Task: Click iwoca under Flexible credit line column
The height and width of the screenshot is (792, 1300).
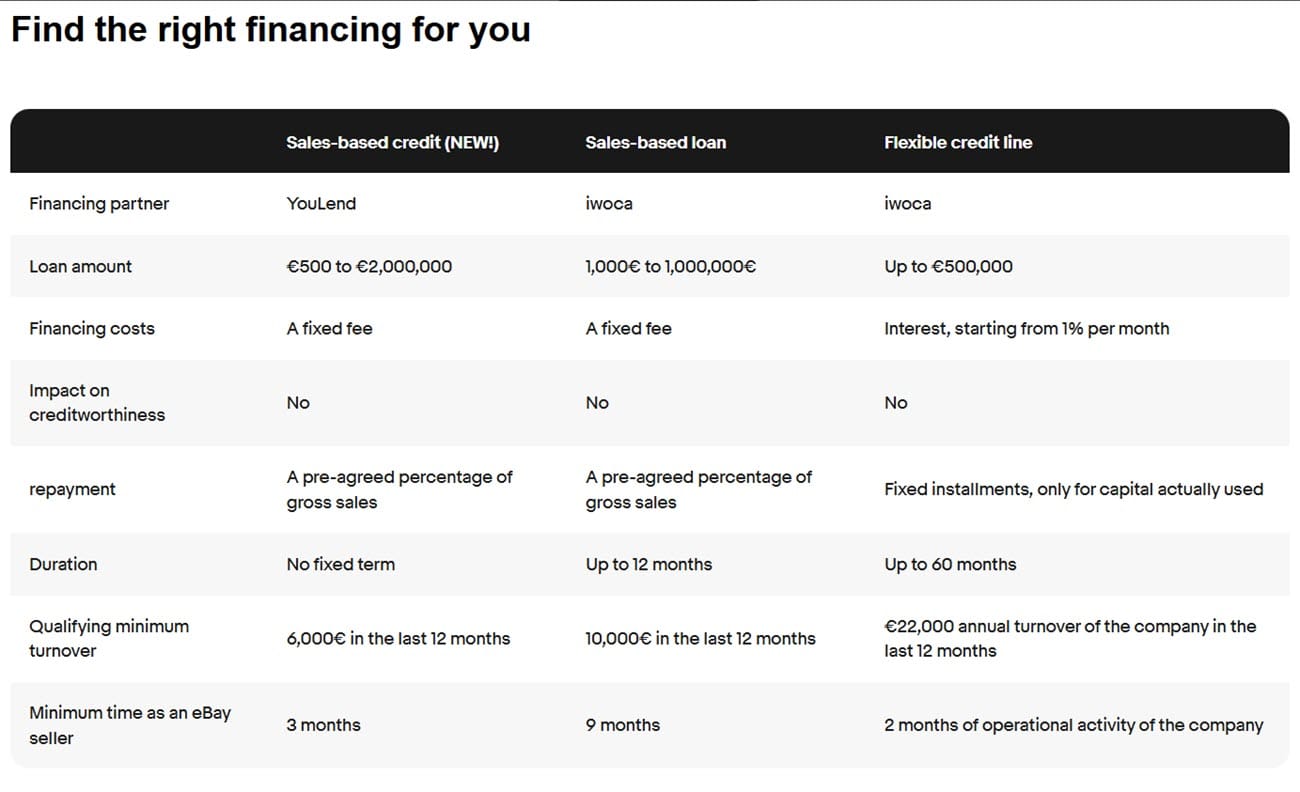Action: tap(907, 204)
